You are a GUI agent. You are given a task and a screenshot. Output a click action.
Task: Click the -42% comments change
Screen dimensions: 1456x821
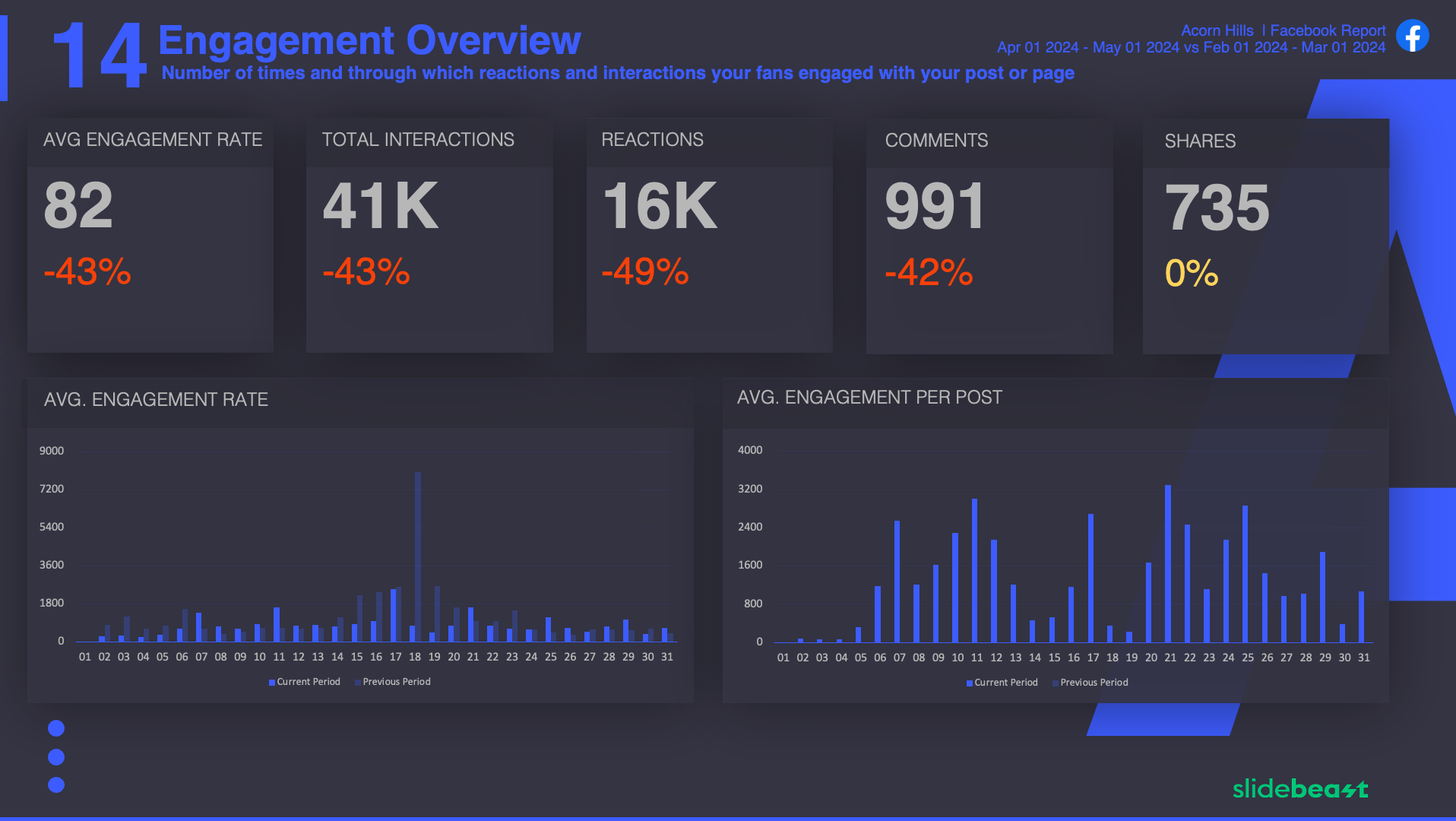point(929,273)
